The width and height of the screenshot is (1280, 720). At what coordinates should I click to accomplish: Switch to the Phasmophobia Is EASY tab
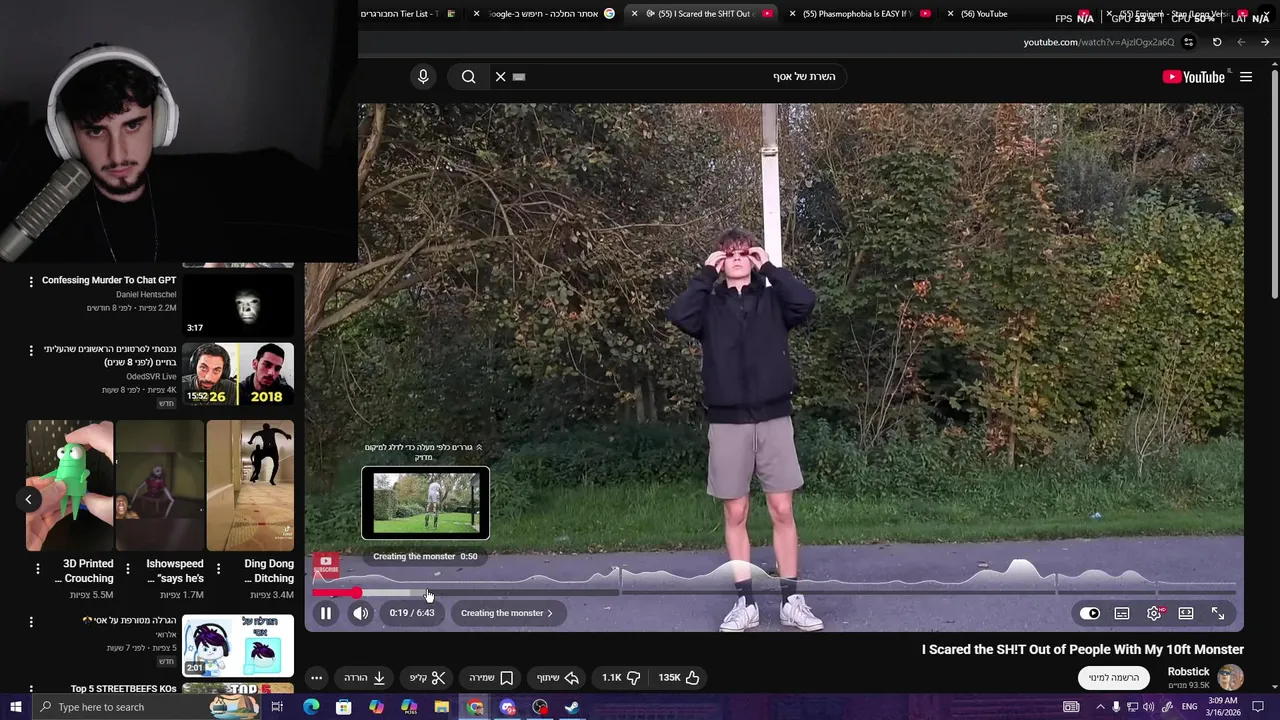click(x=857, y=14)
